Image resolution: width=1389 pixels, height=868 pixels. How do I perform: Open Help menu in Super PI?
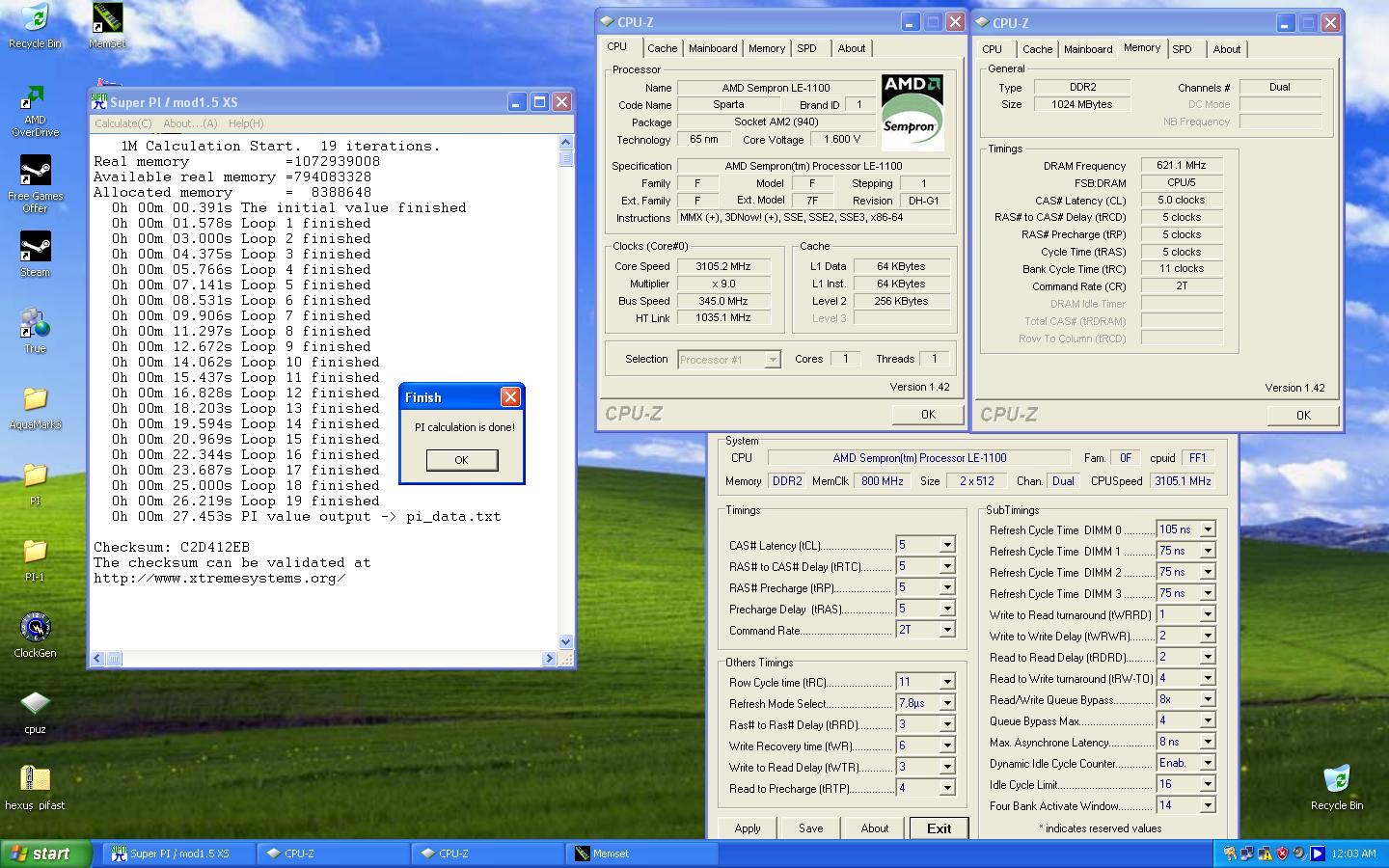click(x=246, y=123)
